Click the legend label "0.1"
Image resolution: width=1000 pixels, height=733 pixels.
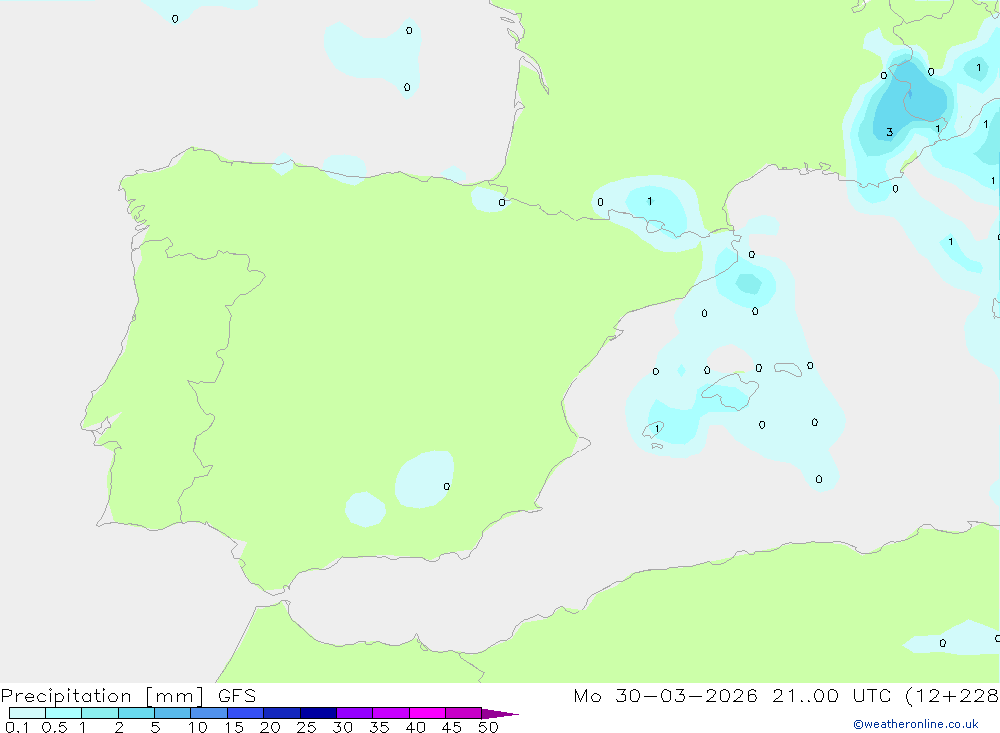click(17, 727)
